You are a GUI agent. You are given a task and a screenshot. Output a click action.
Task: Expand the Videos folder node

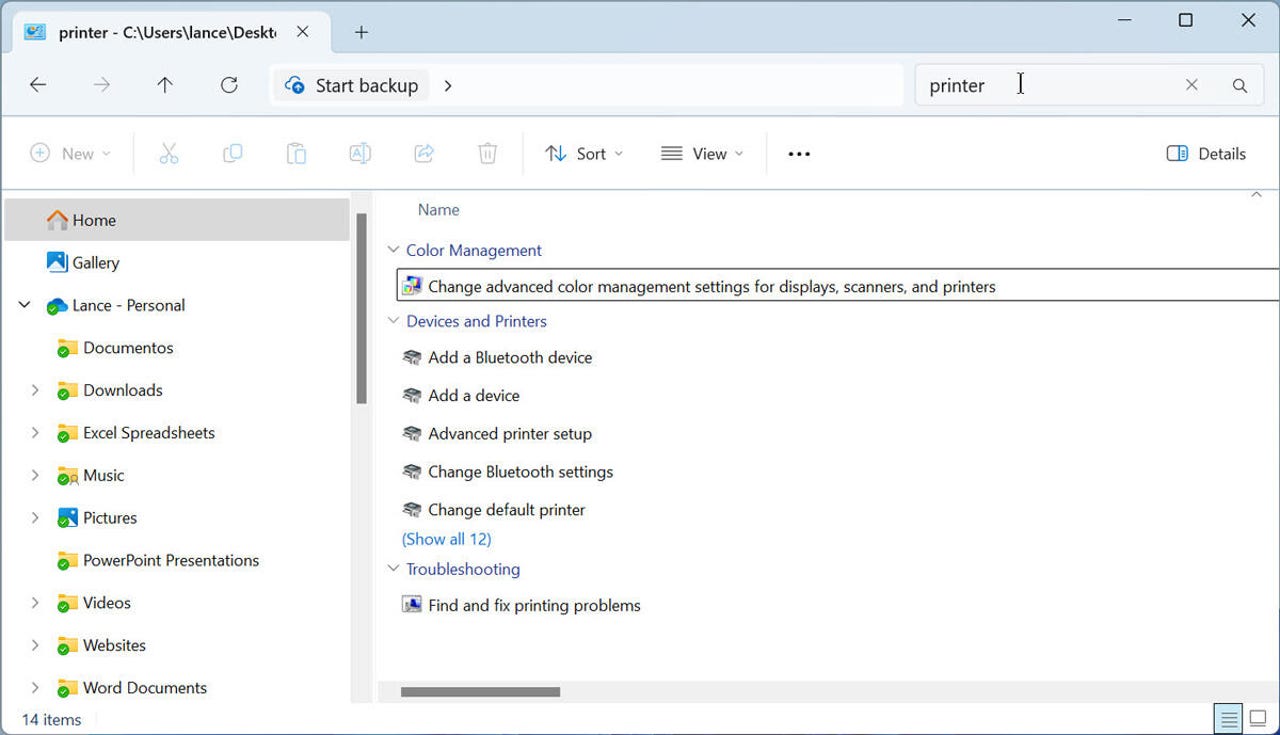tap(35, 603)
